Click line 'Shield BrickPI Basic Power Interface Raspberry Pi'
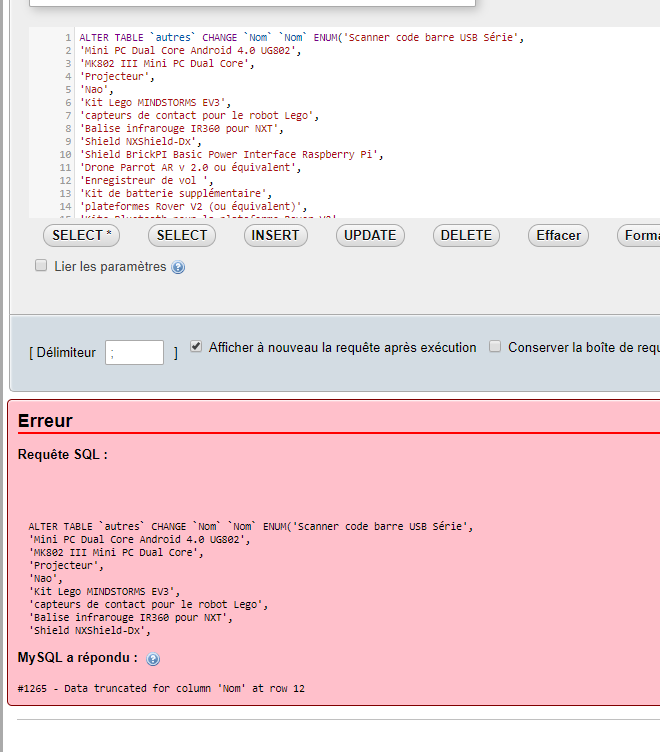Screen dimensions: 660x752 (x=231, y=154)
